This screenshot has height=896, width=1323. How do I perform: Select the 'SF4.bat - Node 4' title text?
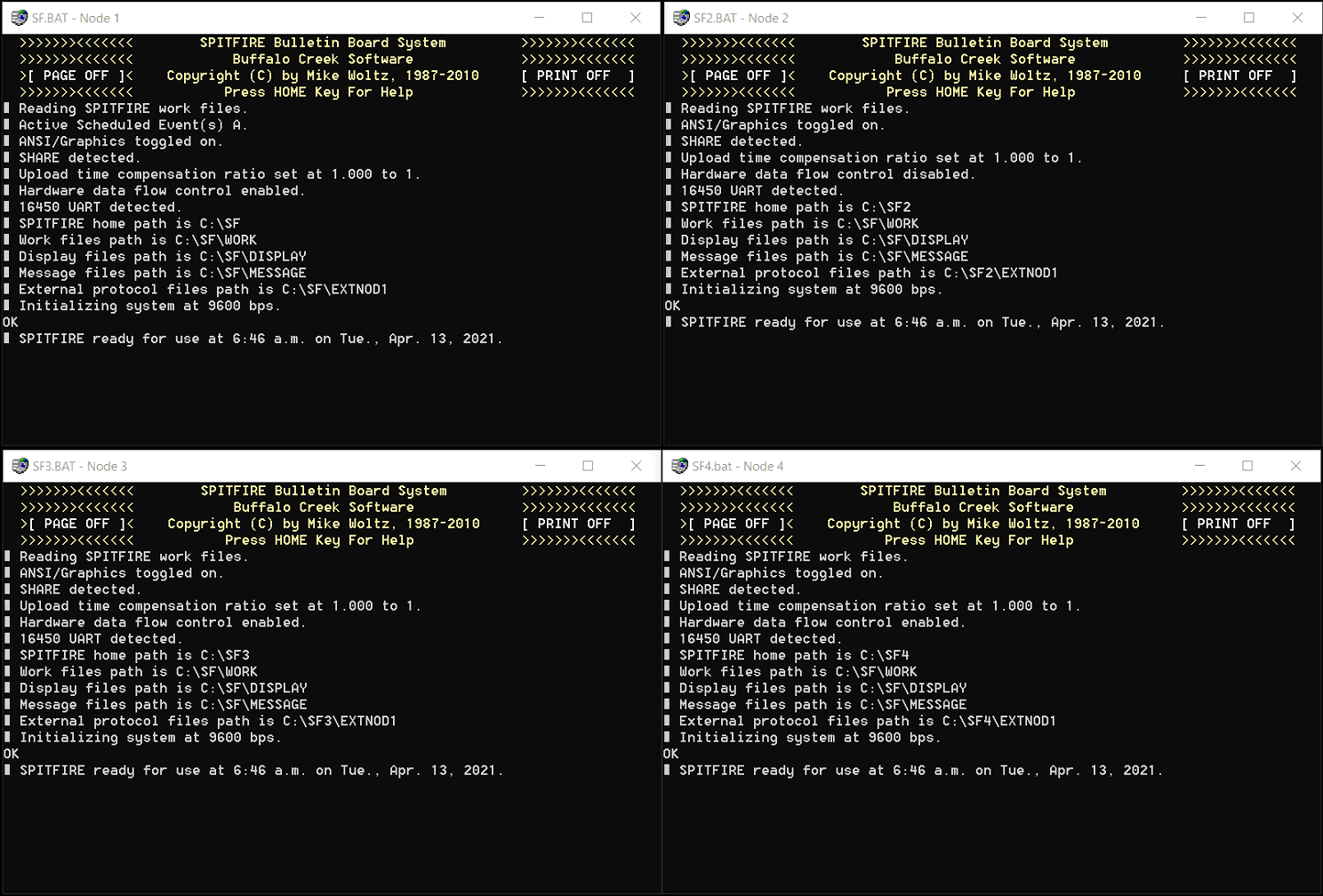(738, 466)
